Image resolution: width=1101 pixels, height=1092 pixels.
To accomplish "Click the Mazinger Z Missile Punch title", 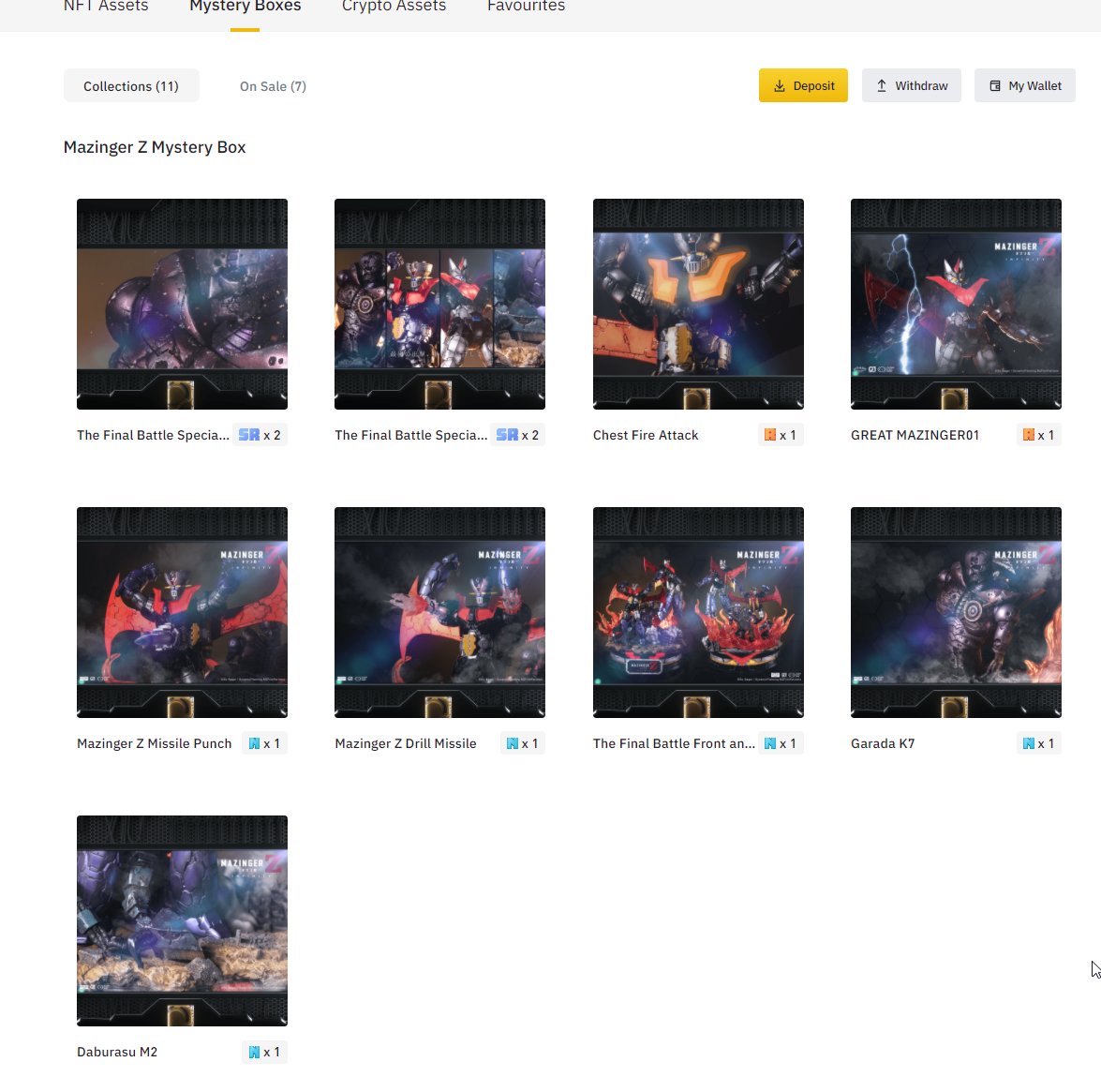I will (x=154, y=743).
